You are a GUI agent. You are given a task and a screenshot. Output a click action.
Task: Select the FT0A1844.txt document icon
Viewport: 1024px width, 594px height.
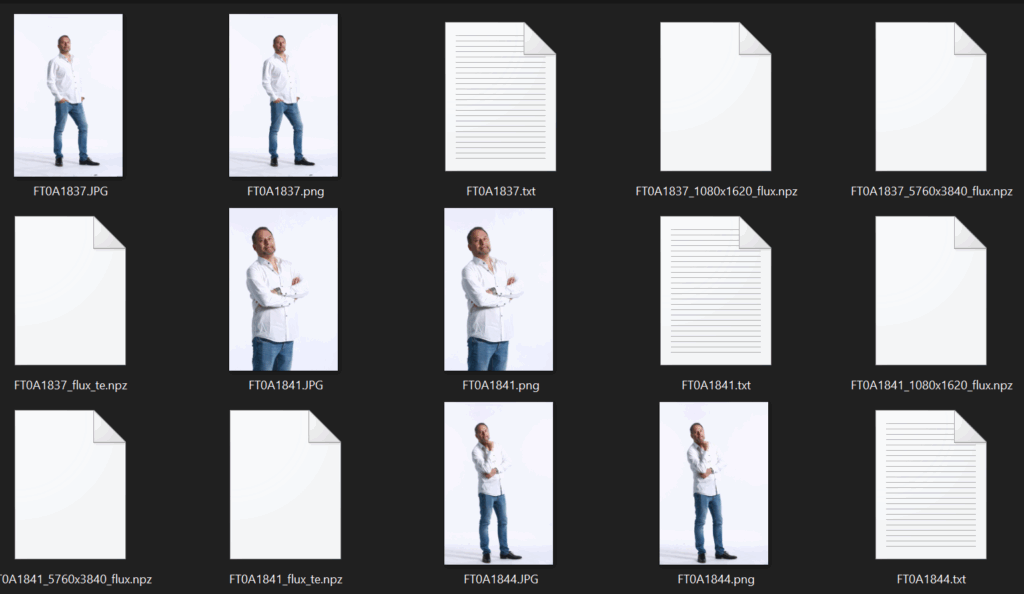tap(930, 484)
